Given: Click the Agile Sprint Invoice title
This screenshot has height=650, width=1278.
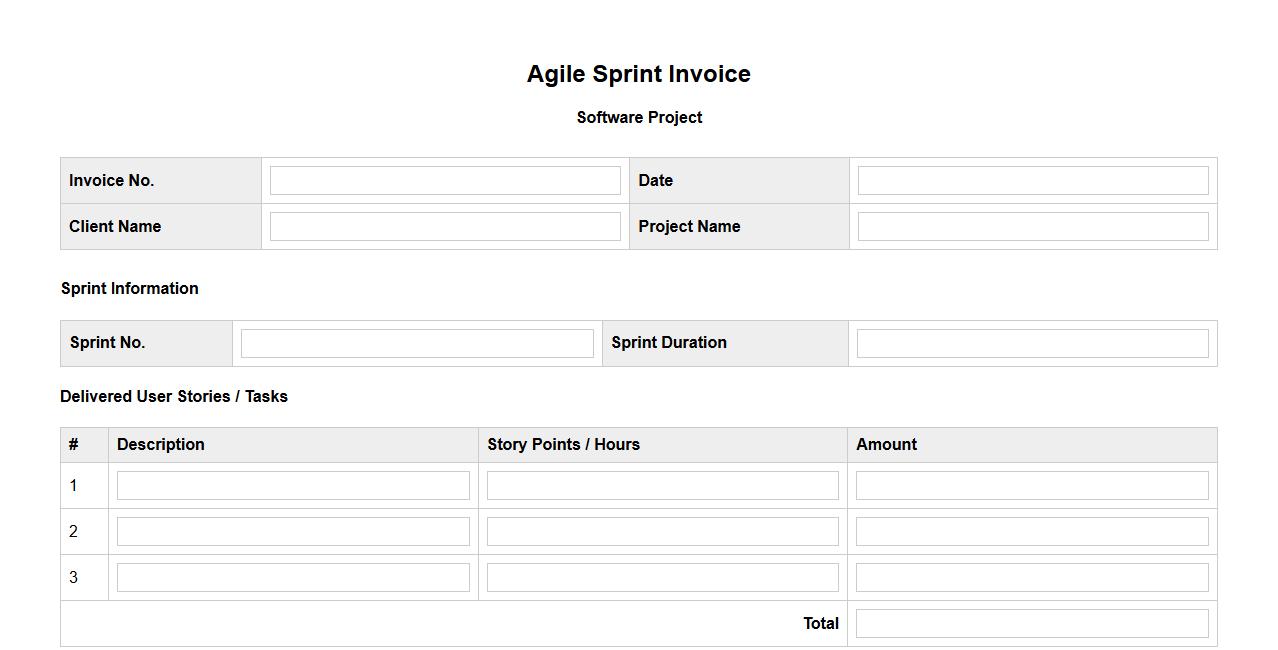Looking at the screenshot, I should point(639,74).
